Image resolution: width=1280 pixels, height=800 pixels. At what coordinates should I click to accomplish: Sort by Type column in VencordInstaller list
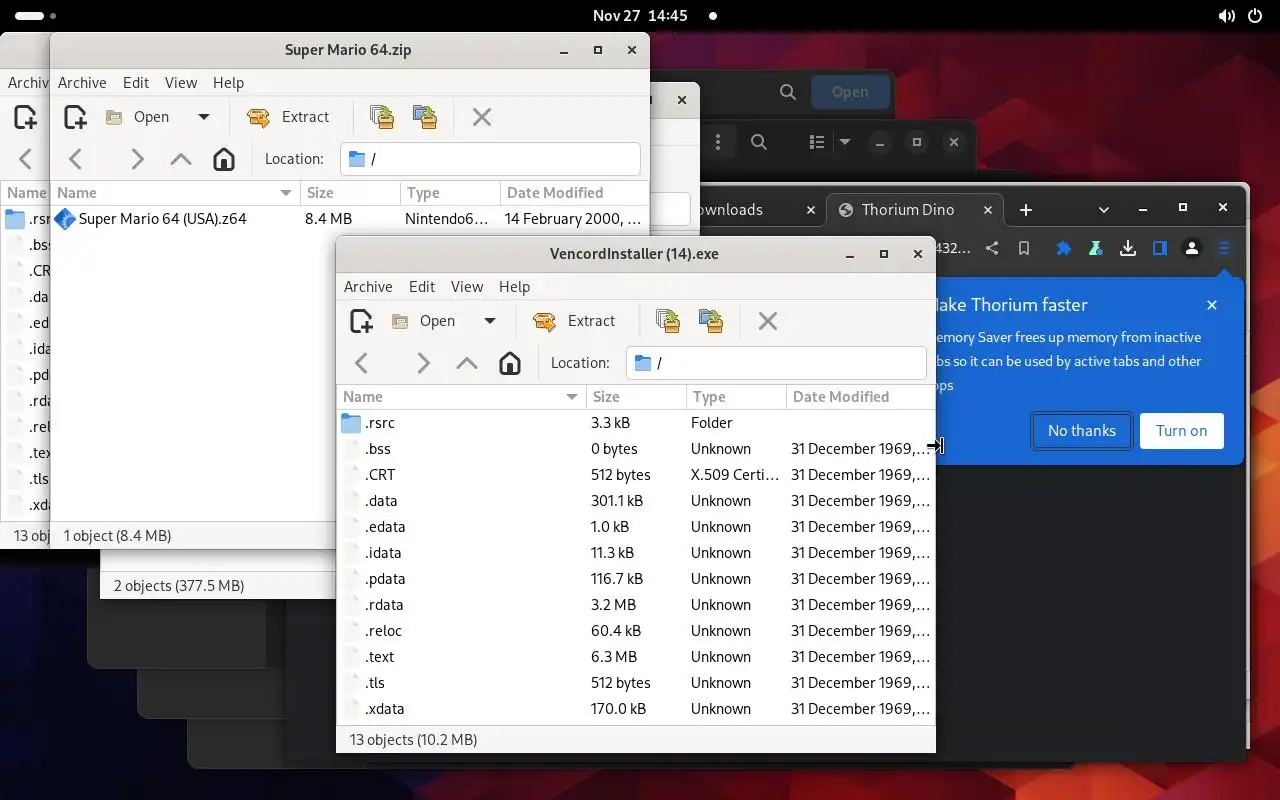coord(736,397)
